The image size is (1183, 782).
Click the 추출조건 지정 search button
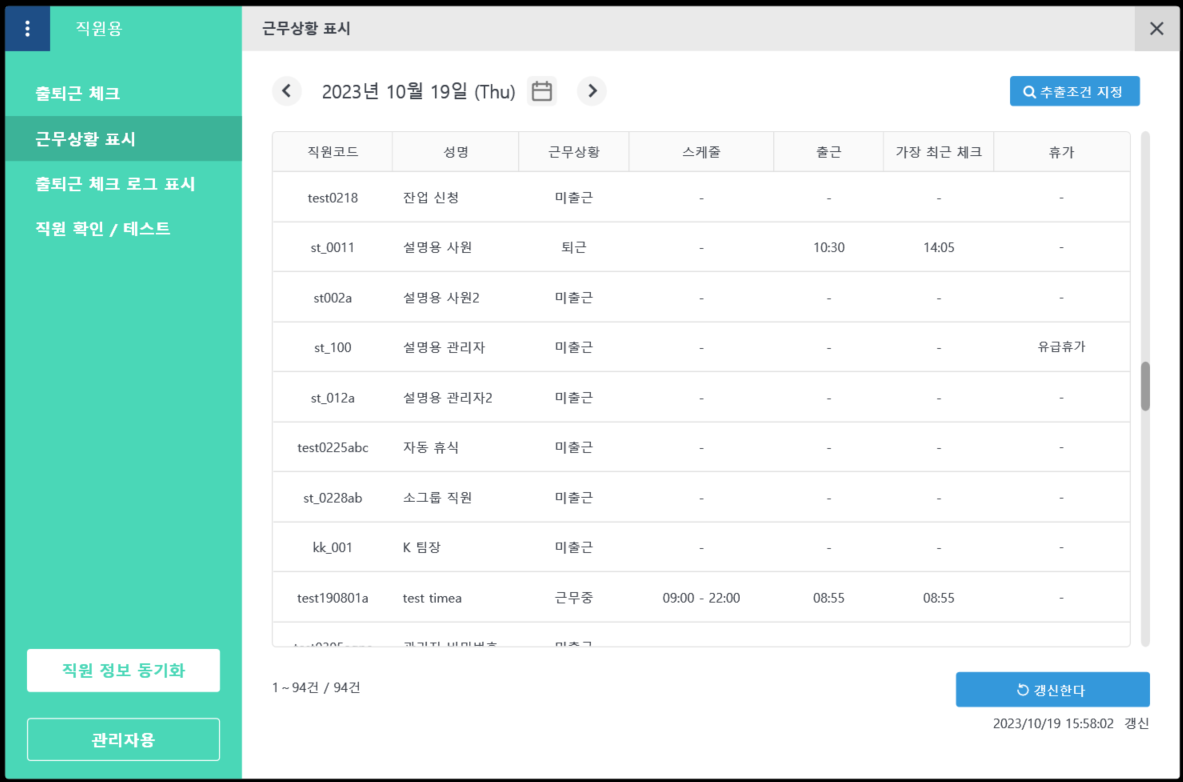(x=1074, y=91)
